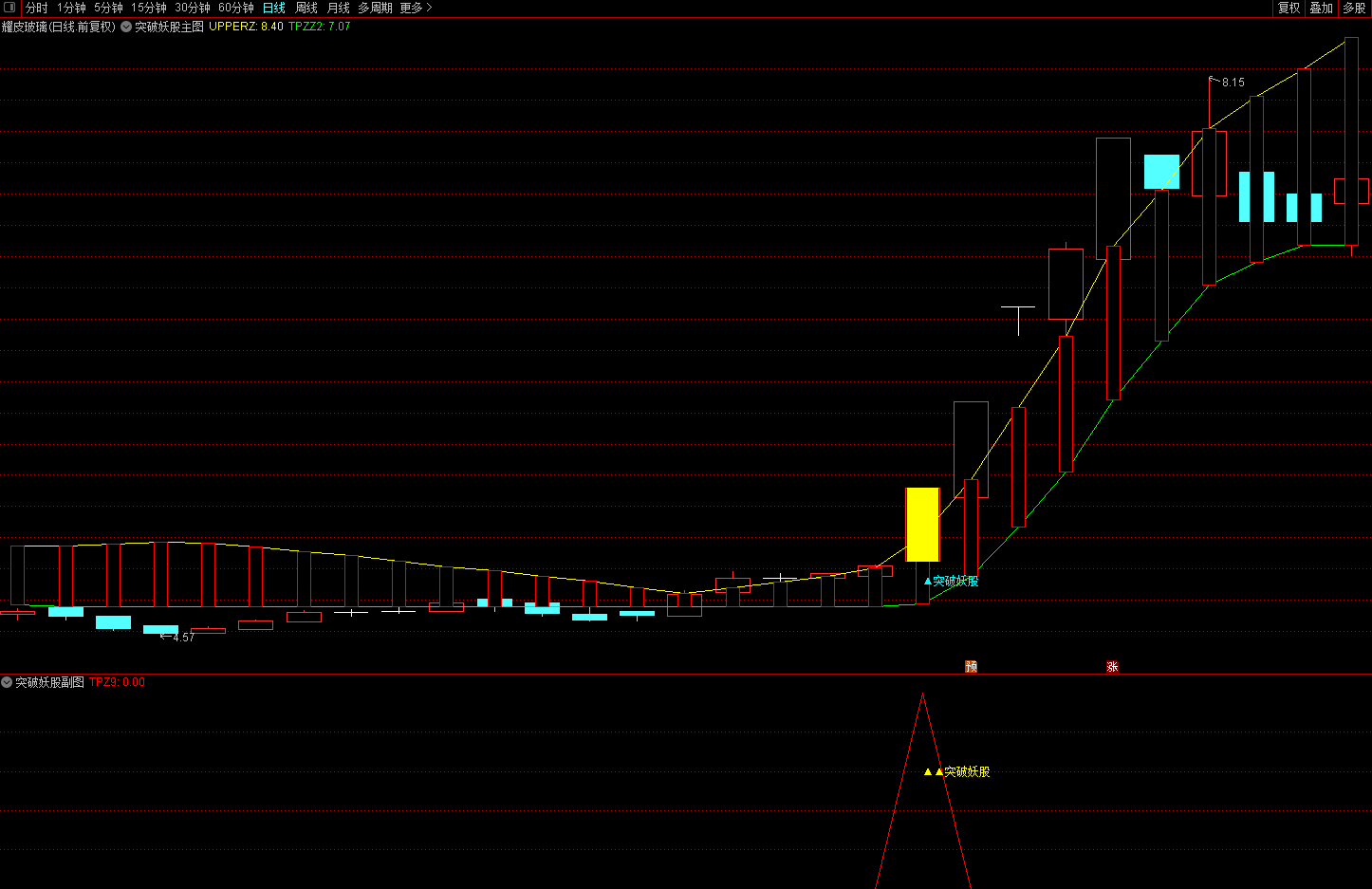This screenshot has height=889, width=1372.
Task: Select the 1分钟 period tab
Action: (71, 8)
